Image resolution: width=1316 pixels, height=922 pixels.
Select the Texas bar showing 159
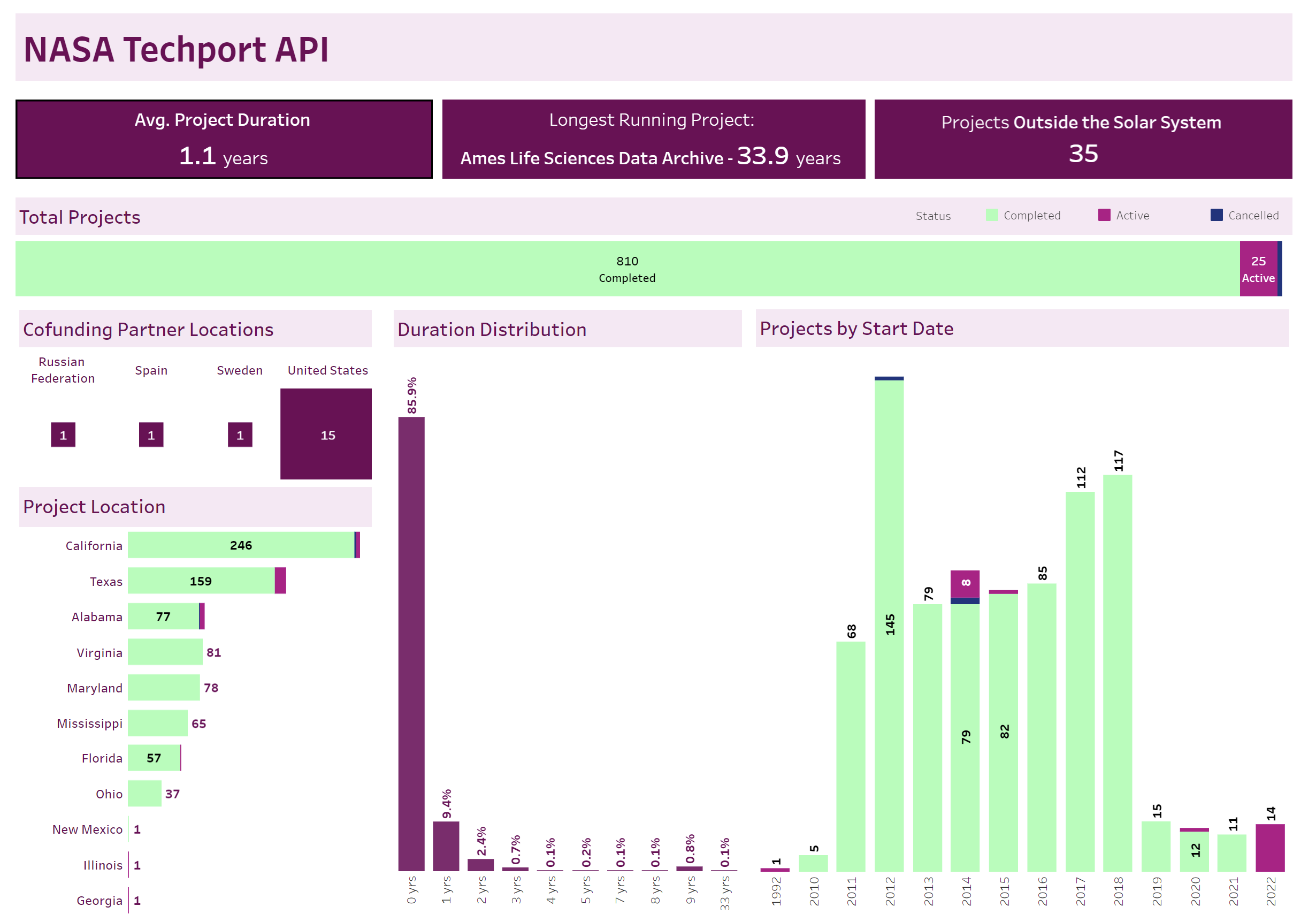(201, 581)
